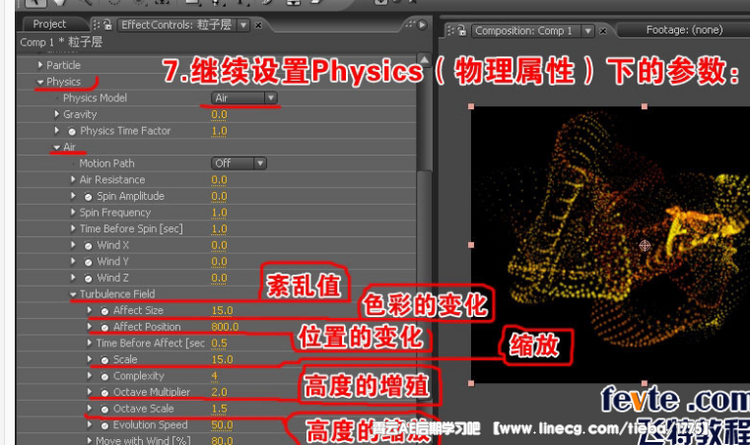The image size is (750, 445).
Task: Switch to the Project tab
Action: (49, 24)
